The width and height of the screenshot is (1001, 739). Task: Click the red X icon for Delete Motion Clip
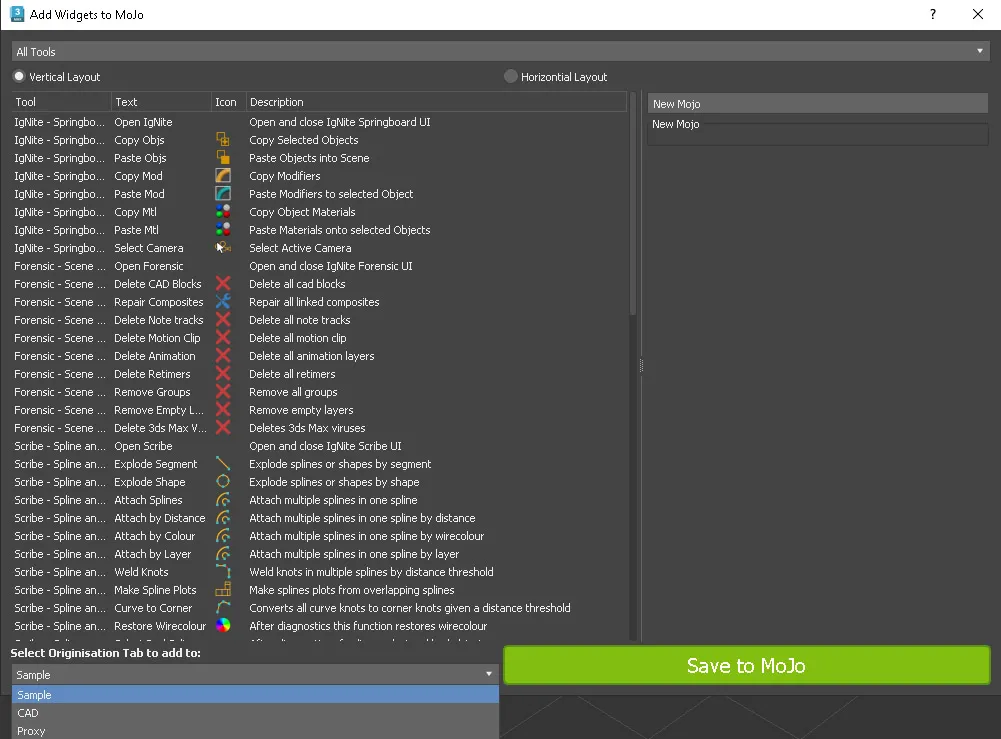pos(223,338)
